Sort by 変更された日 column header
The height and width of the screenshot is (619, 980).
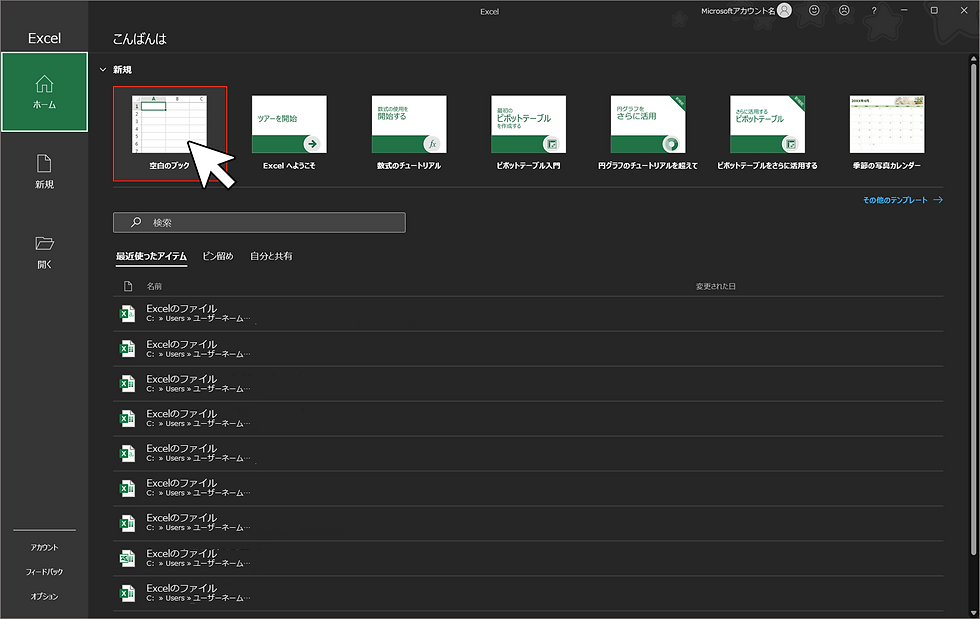[x=716, y=286]
